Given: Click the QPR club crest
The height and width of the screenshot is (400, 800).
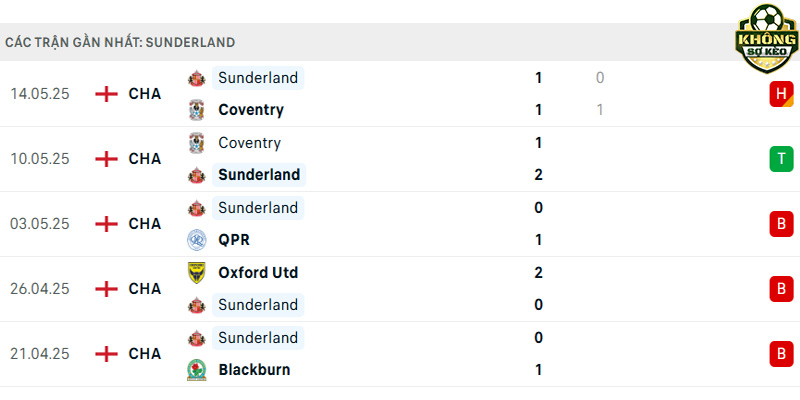Looking at the screenshot, I should pyautogui.click(x=196, y=240).
